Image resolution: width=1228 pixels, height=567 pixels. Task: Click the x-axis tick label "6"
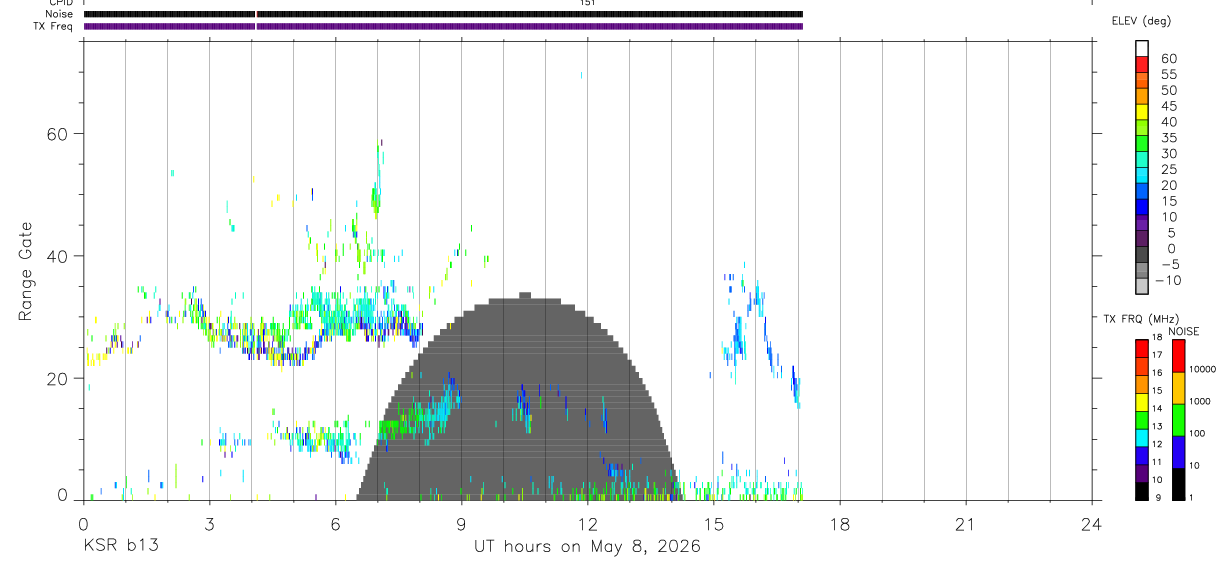click(335, 523)
